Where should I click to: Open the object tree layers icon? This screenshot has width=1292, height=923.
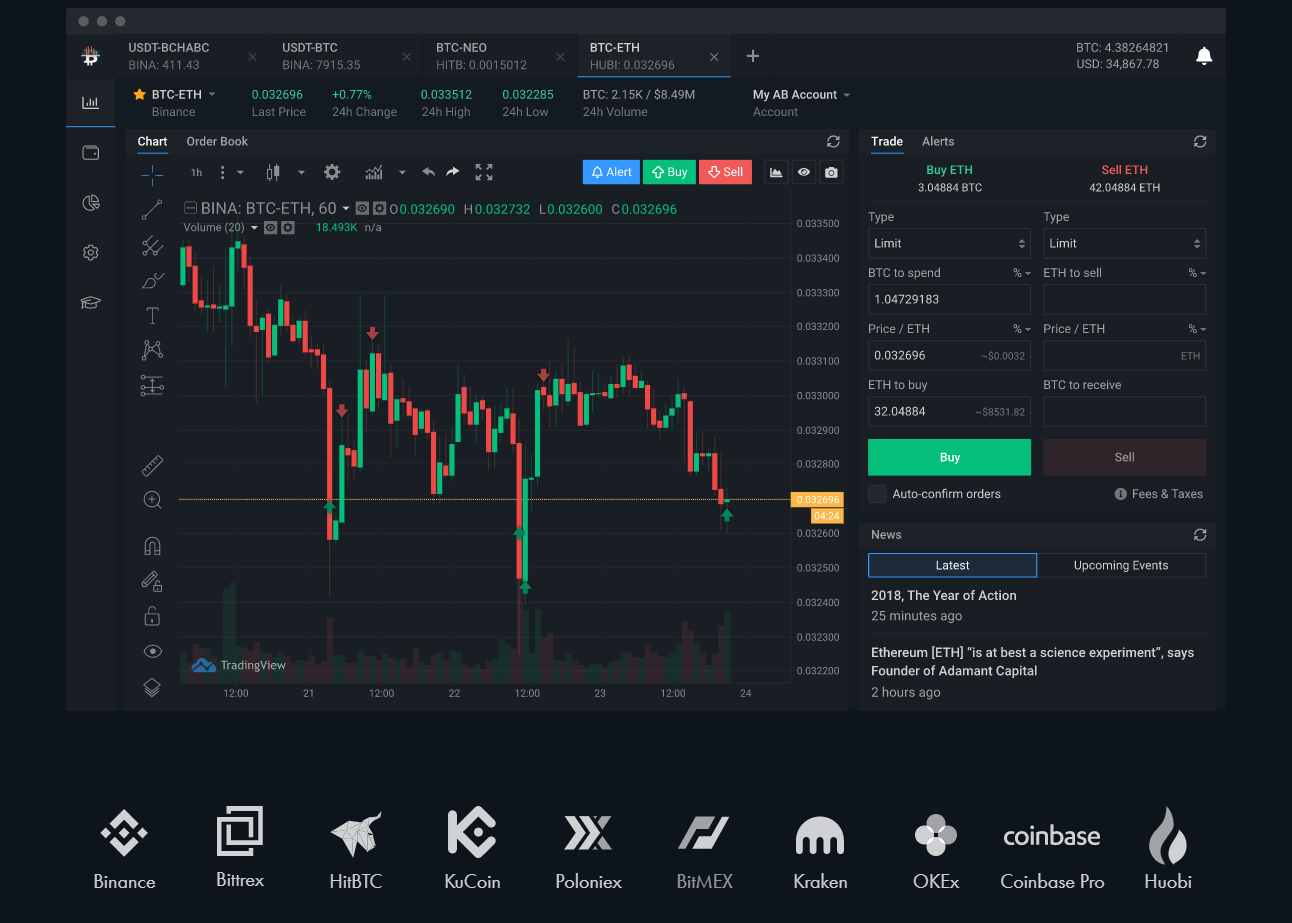pyautogui.click(x=152, y=687)
